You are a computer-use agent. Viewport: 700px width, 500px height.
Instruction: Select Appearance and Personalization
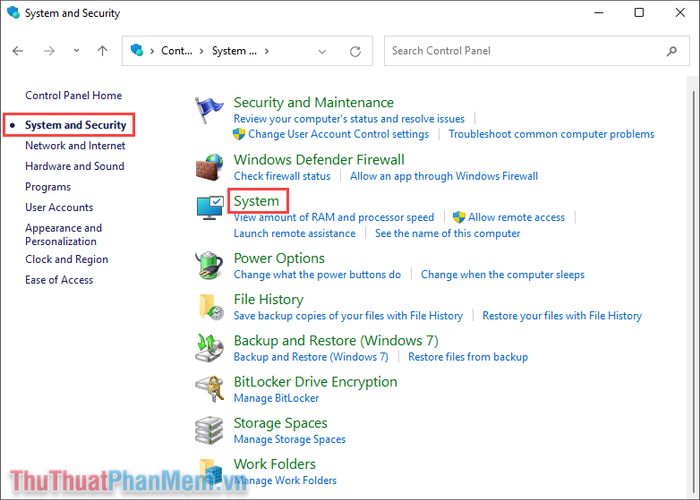(63, 234)
